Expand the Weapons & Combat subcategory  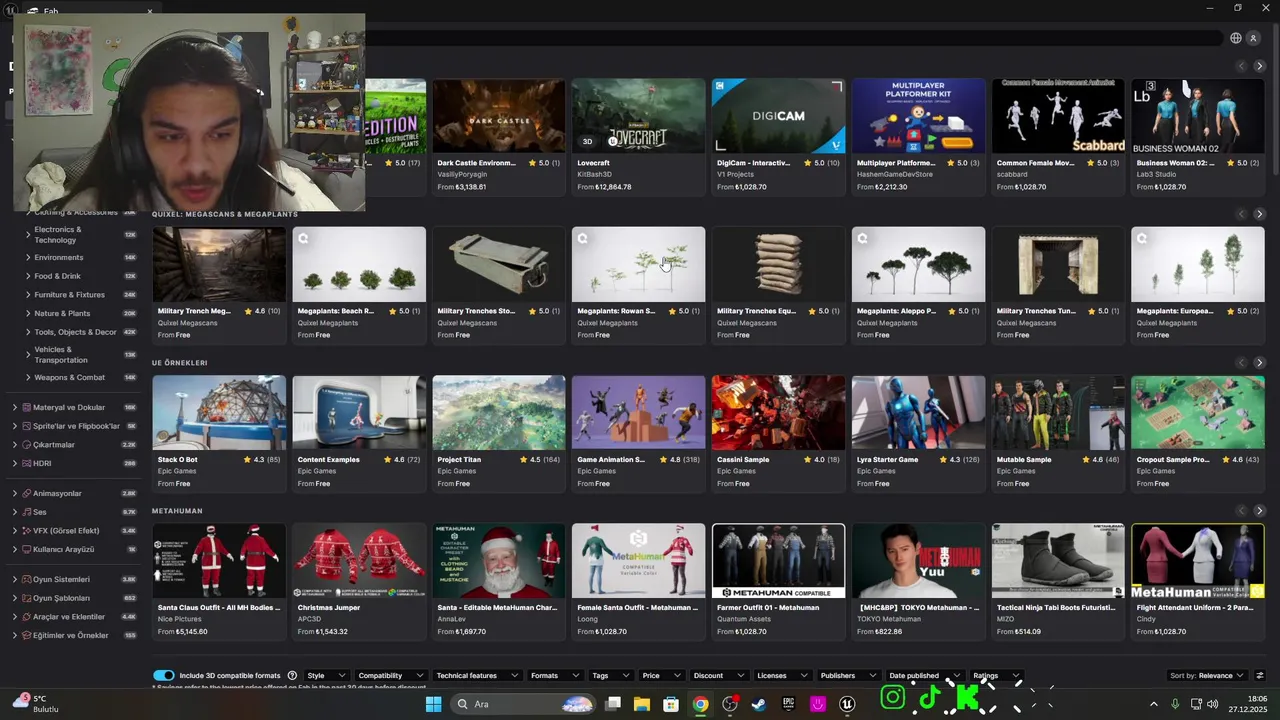pos(27,377)
